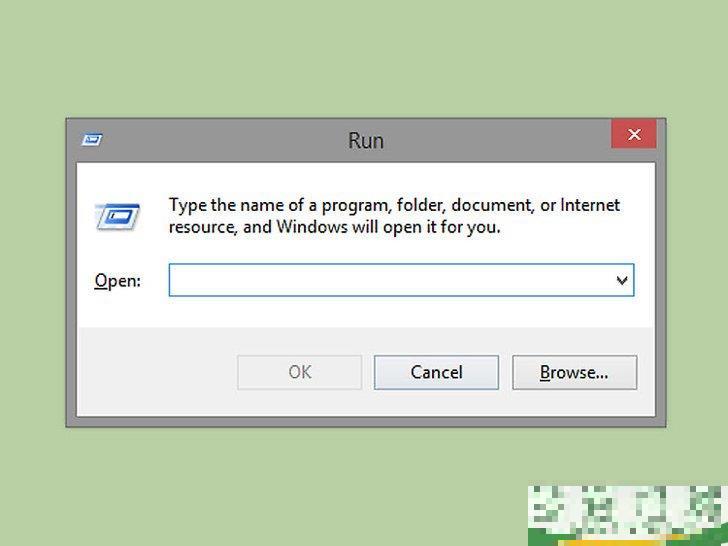This screenshot has height=546, width=728.
Task: Click the white space below the Open field
Action: [x=366, y=312]
